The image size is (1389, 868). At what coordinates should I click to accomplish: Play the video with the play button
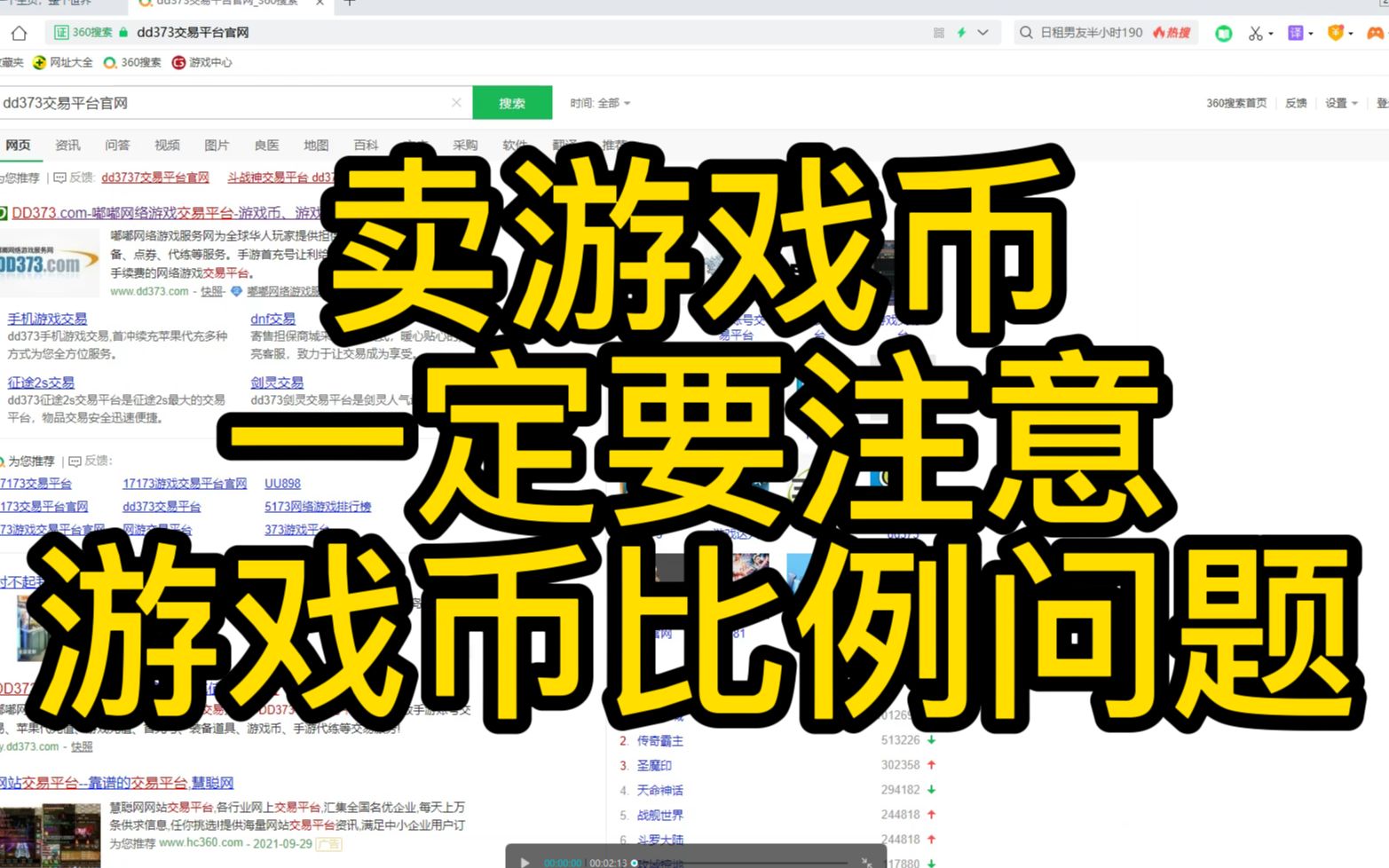[525, 862]
